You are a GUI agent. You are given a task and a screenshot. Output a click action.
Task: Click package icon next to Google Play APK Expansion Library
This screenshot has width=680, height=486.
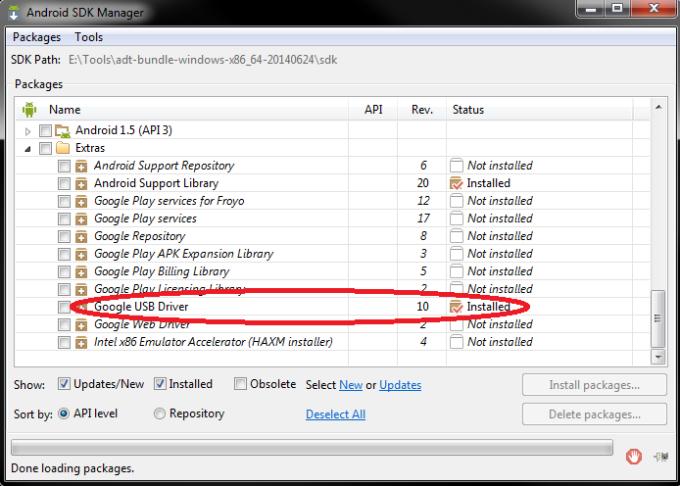[x=81, y=254]
